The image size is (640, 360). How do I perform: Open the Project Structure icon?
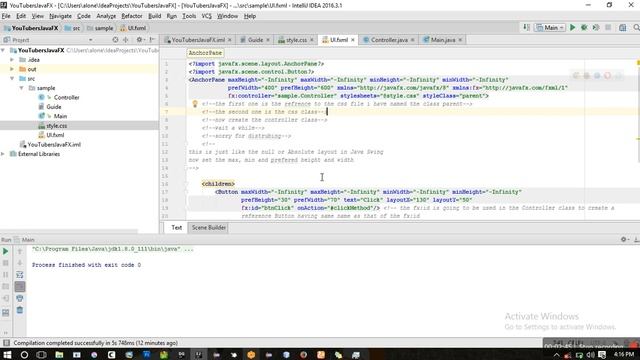(622, 27)
